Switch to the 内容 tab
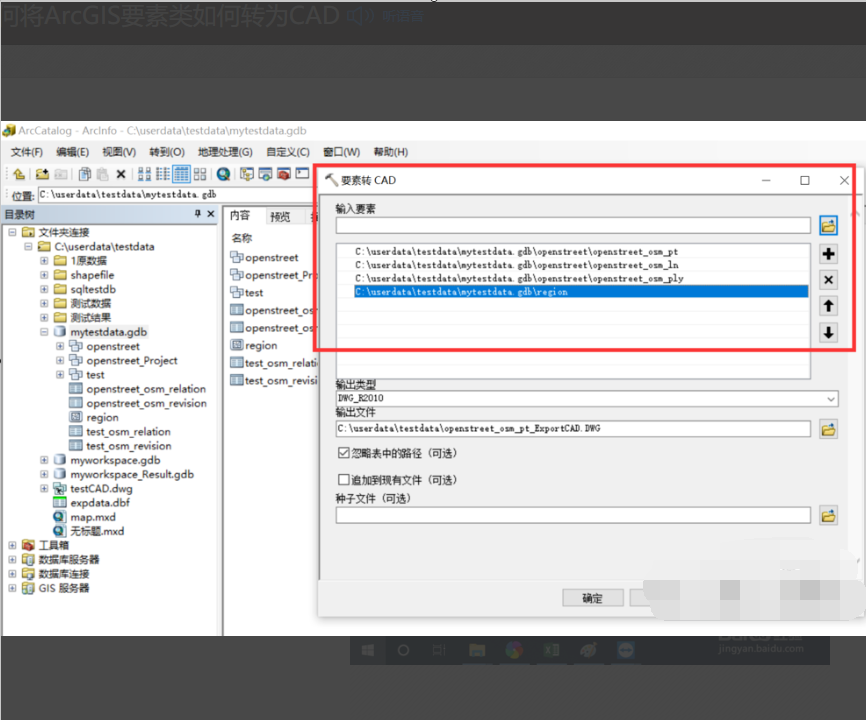The image size is (866, 720). (240, 215)
